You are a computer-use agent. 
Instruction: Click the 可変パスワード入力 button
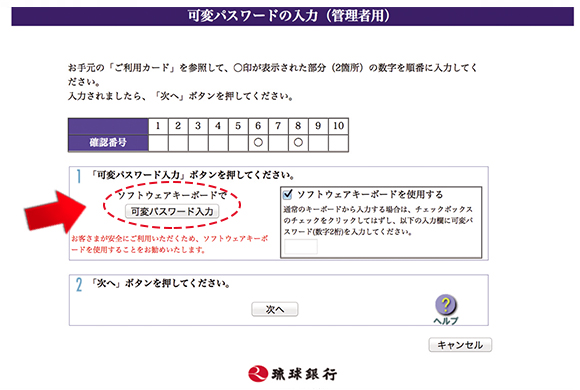tap(172, 211)
